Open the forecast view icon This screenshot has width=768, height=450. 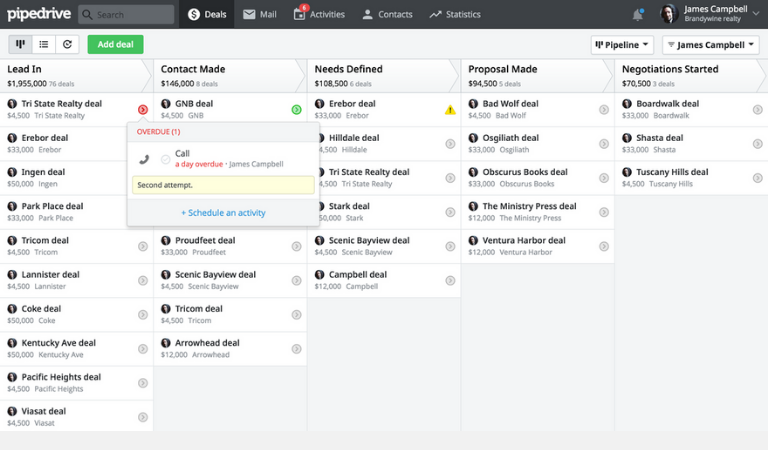click(x=68, y=45)
